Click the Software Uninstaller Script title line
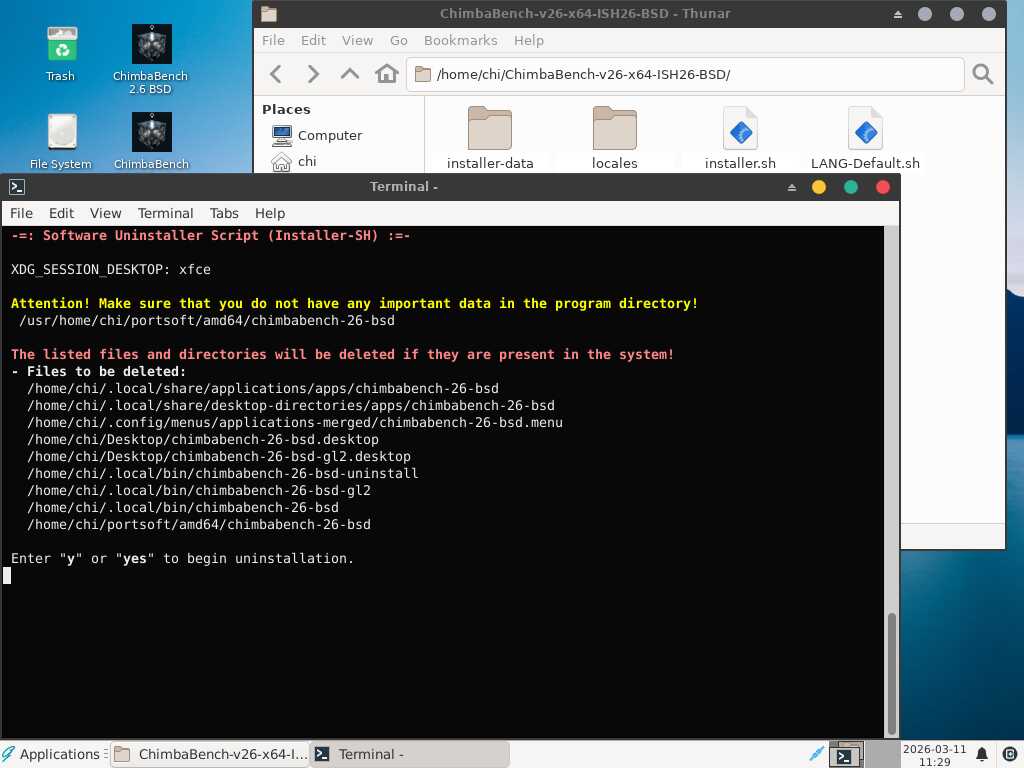Viewport: 1024px width, 768px height. coord(210,236)
